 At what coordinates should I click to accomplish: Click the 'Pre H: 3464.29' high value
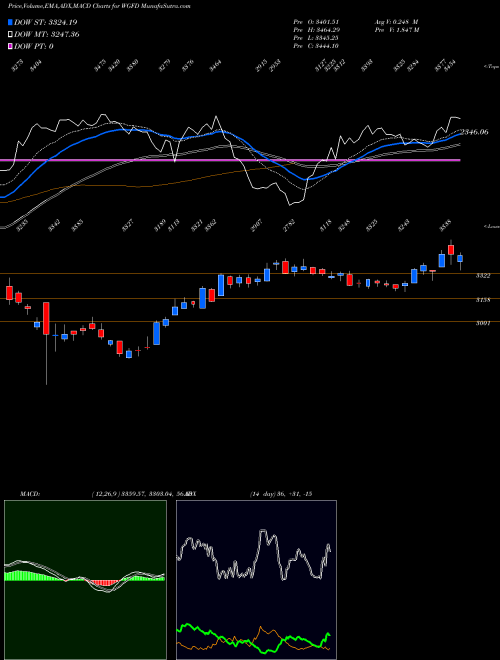(317, 29)
